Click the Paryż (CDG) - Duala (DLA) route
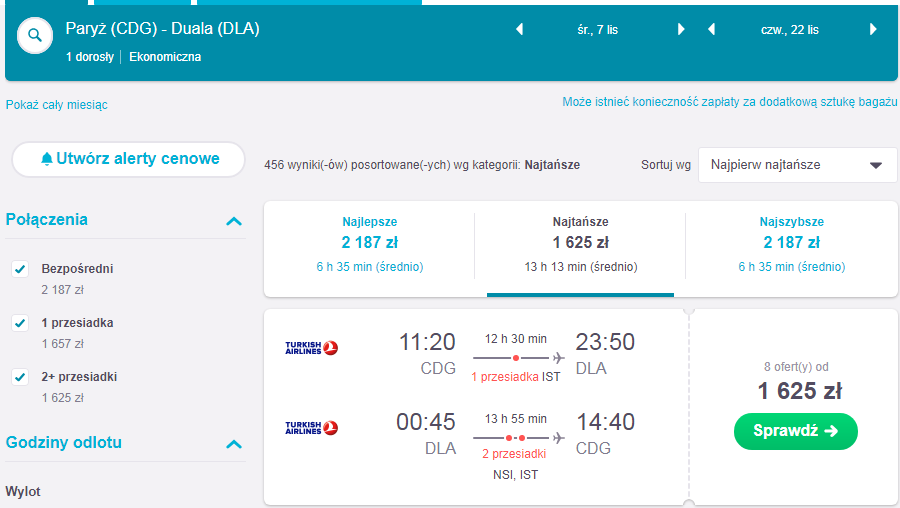Viewport: 900px width, 508px height. (x=162, y=29)
